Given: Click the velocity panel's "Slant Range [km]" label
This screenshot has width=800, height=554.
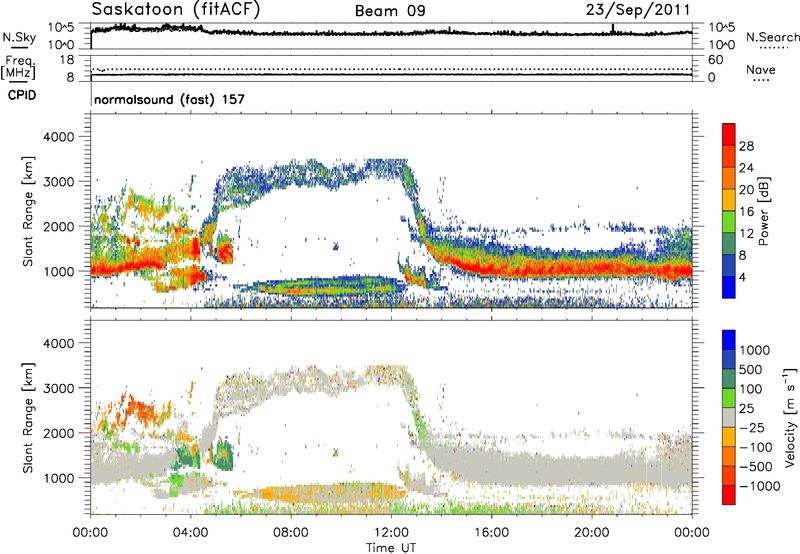Looking at the screenshot, I should [28, 417].
